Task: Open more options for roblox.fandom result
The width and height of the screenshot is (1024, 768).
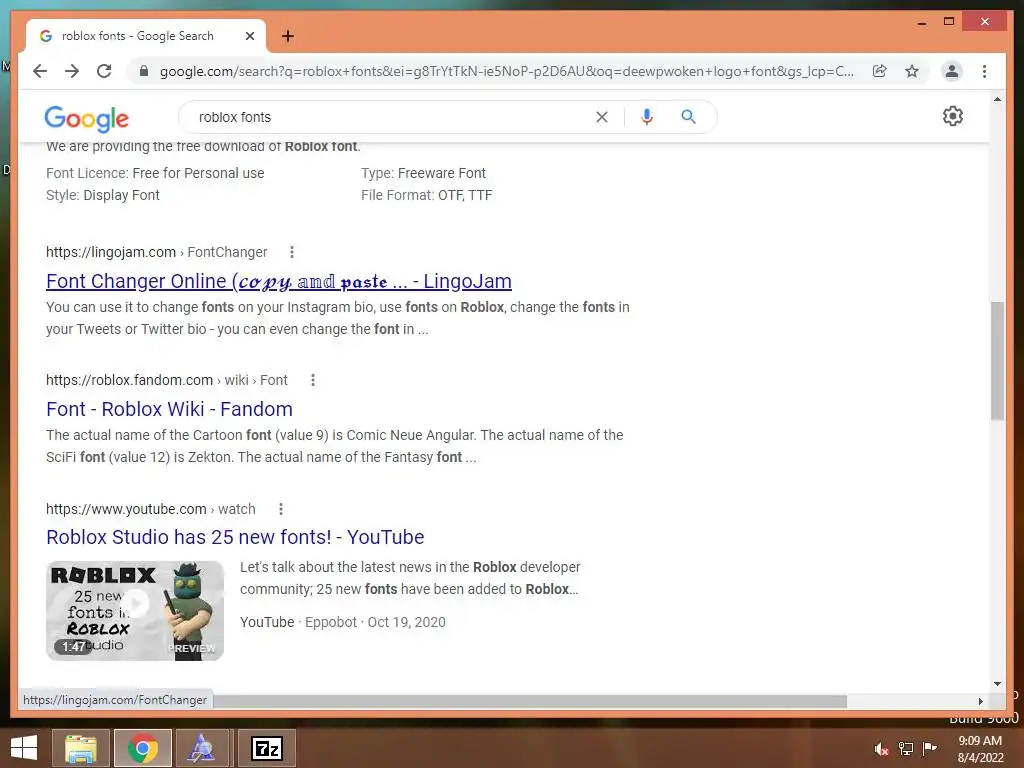Action: pos(313,380)
